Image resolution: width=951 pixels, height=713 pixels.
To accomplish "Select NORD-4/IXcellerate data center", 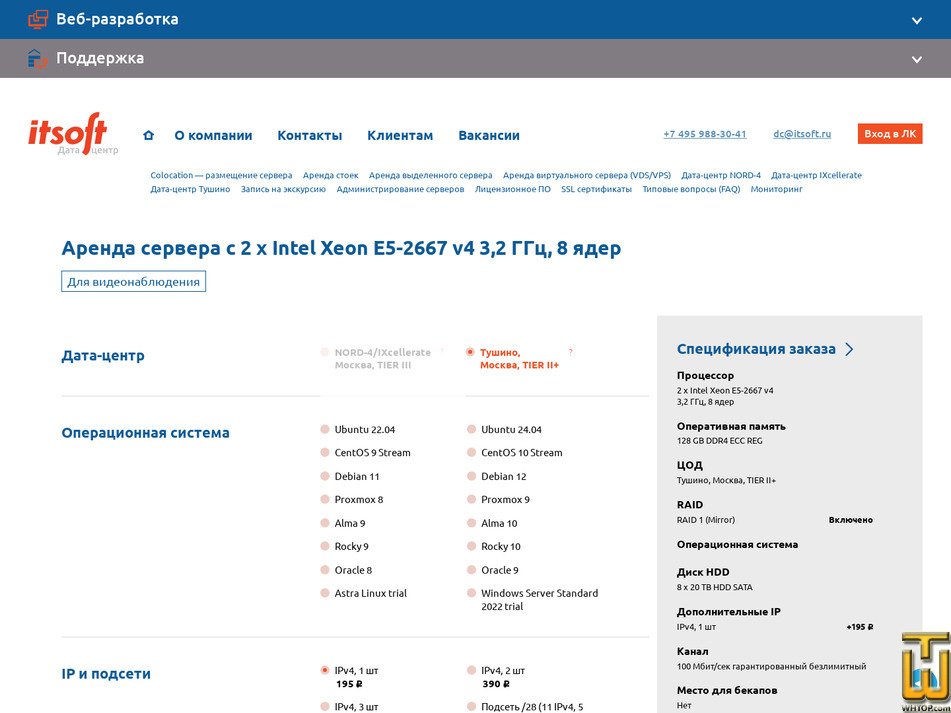I will (x=324, y=352).
